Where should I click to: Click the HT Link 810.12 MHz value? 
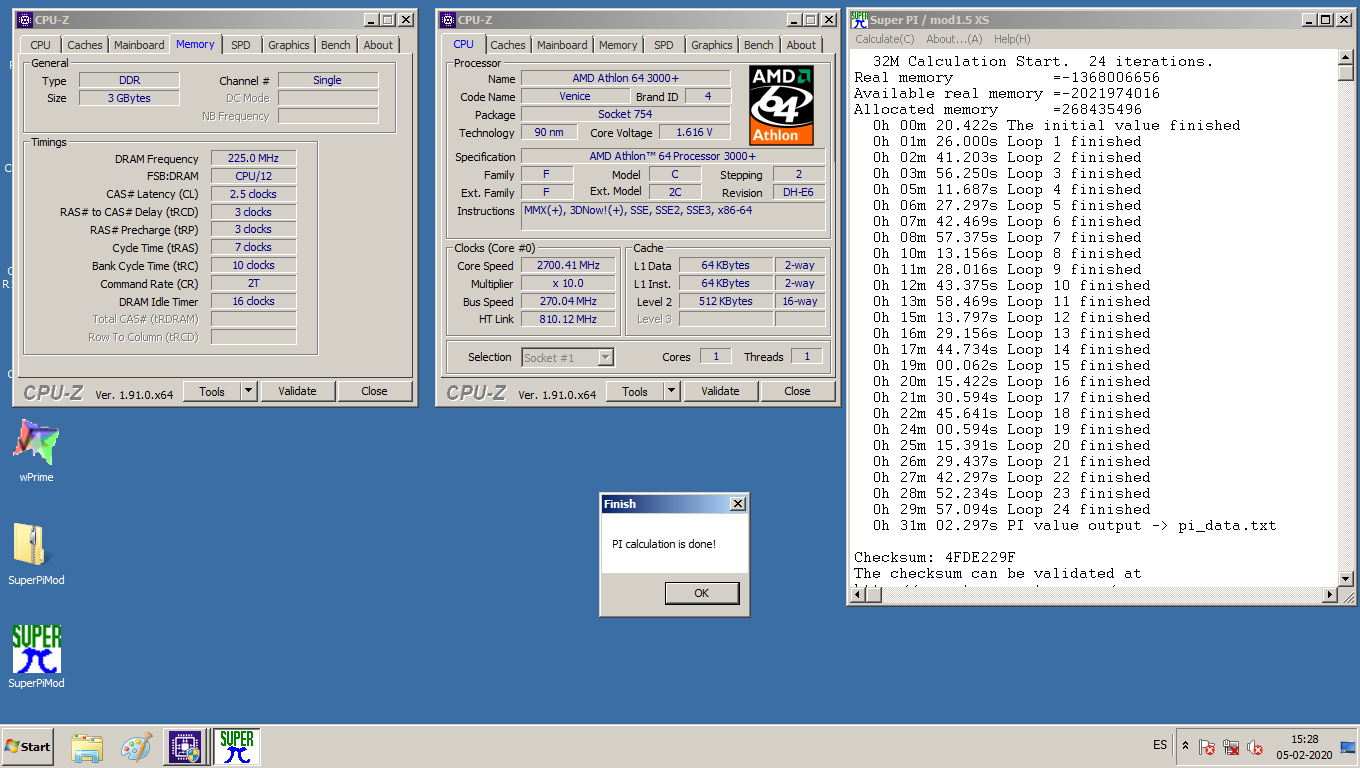pyautogui.click(x=570, y=319)
